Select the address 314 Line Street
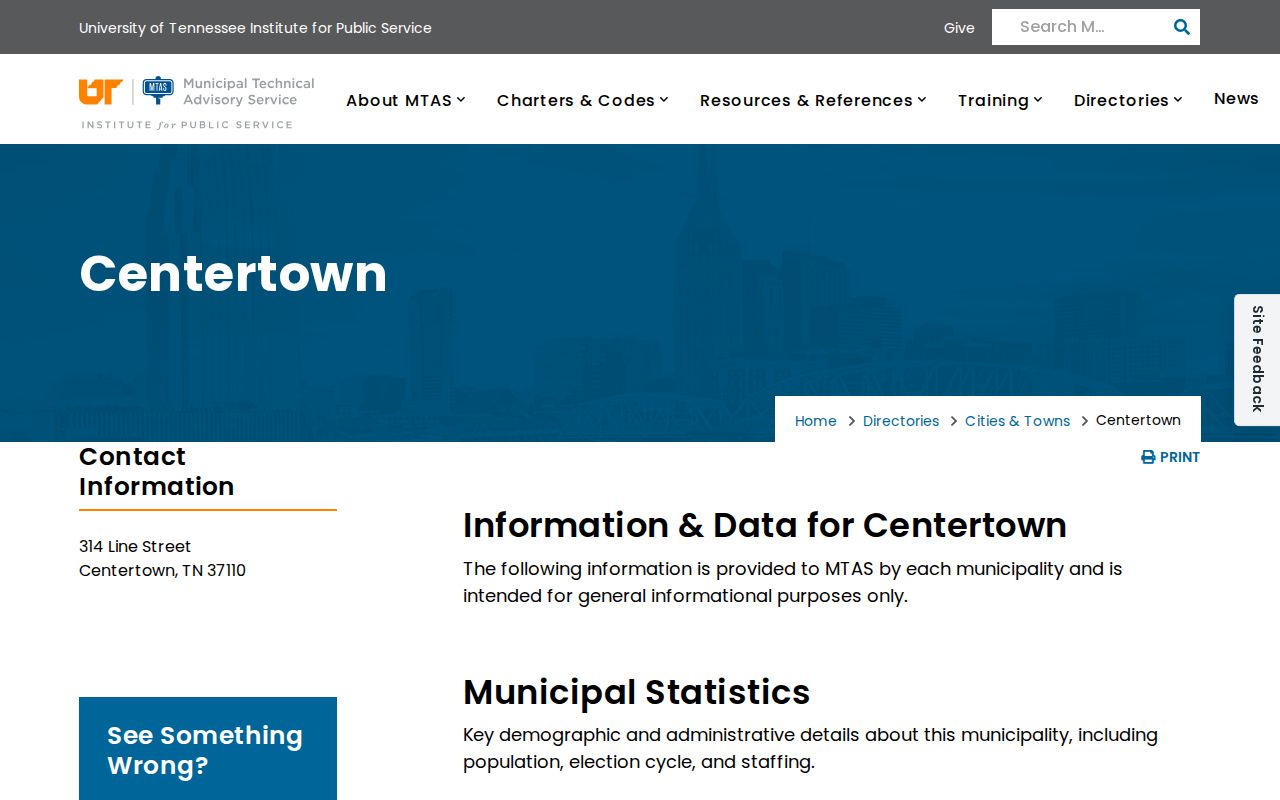The image size is (1280, 800). pos(135,546)
